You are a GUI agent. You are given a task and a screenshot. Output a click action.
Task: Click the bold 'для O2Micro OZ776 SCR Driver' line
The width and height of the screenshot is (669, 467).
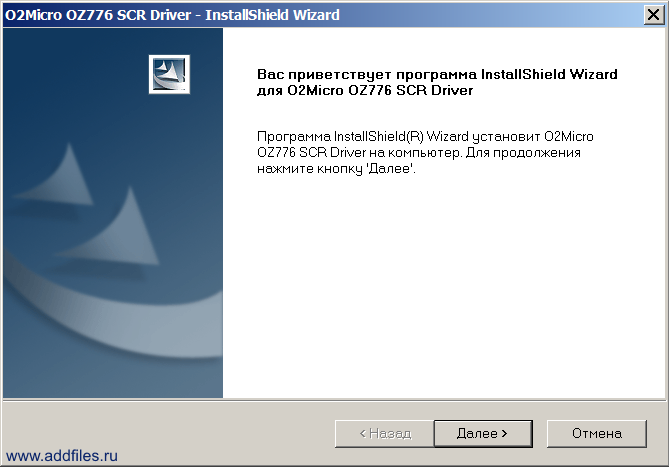364,91
